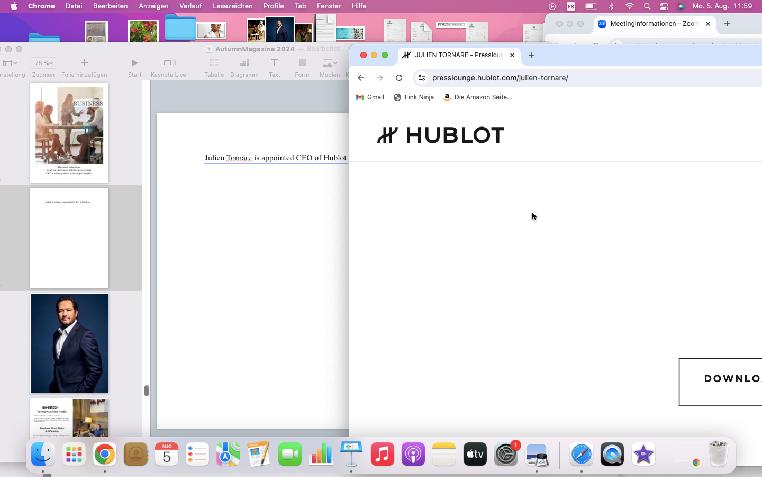The image size is (762, 477).
Task: Open site information icon in address bar
Action: click(x=422, y=78)
